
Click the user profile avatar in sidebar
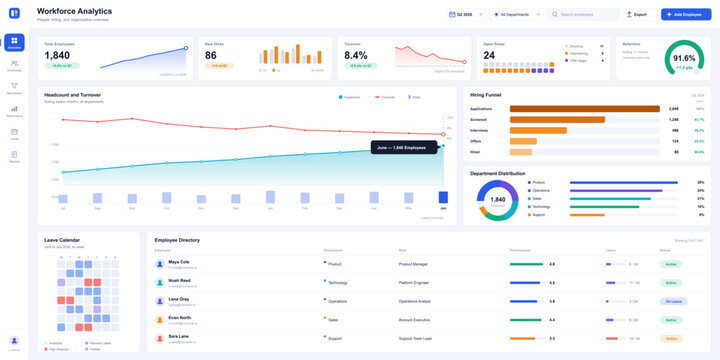(14, 341)
